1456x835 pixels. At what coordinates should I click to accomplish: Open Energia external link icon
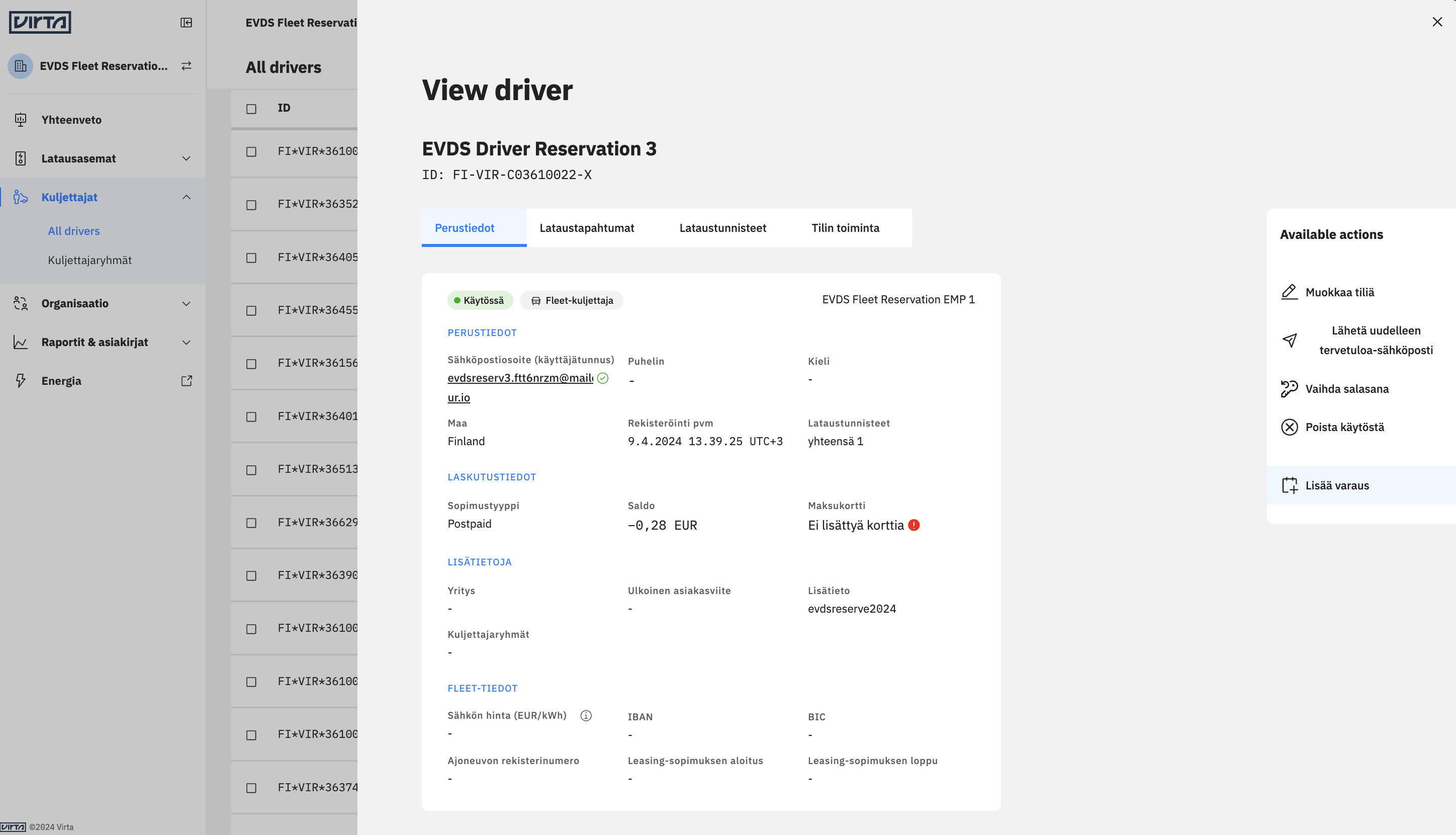[187, 381]
